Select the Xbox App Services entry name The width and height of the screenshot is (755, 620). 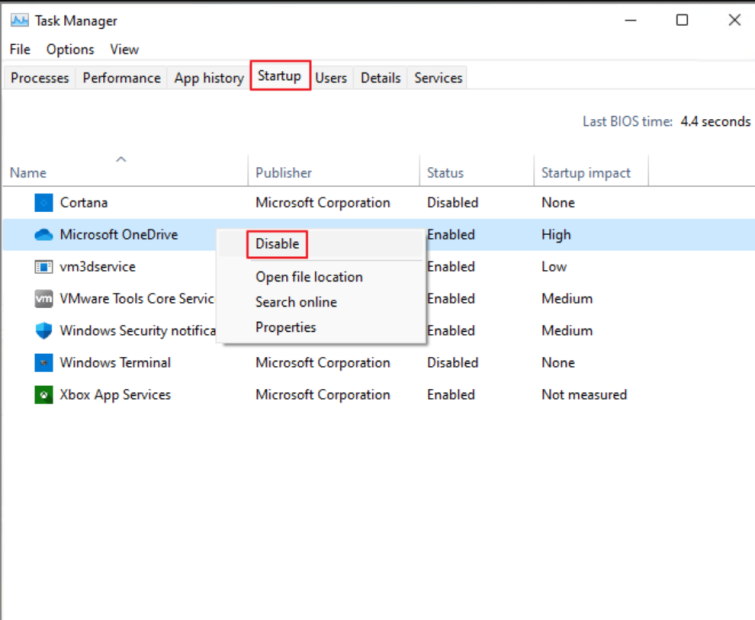[x=115, y=395]
